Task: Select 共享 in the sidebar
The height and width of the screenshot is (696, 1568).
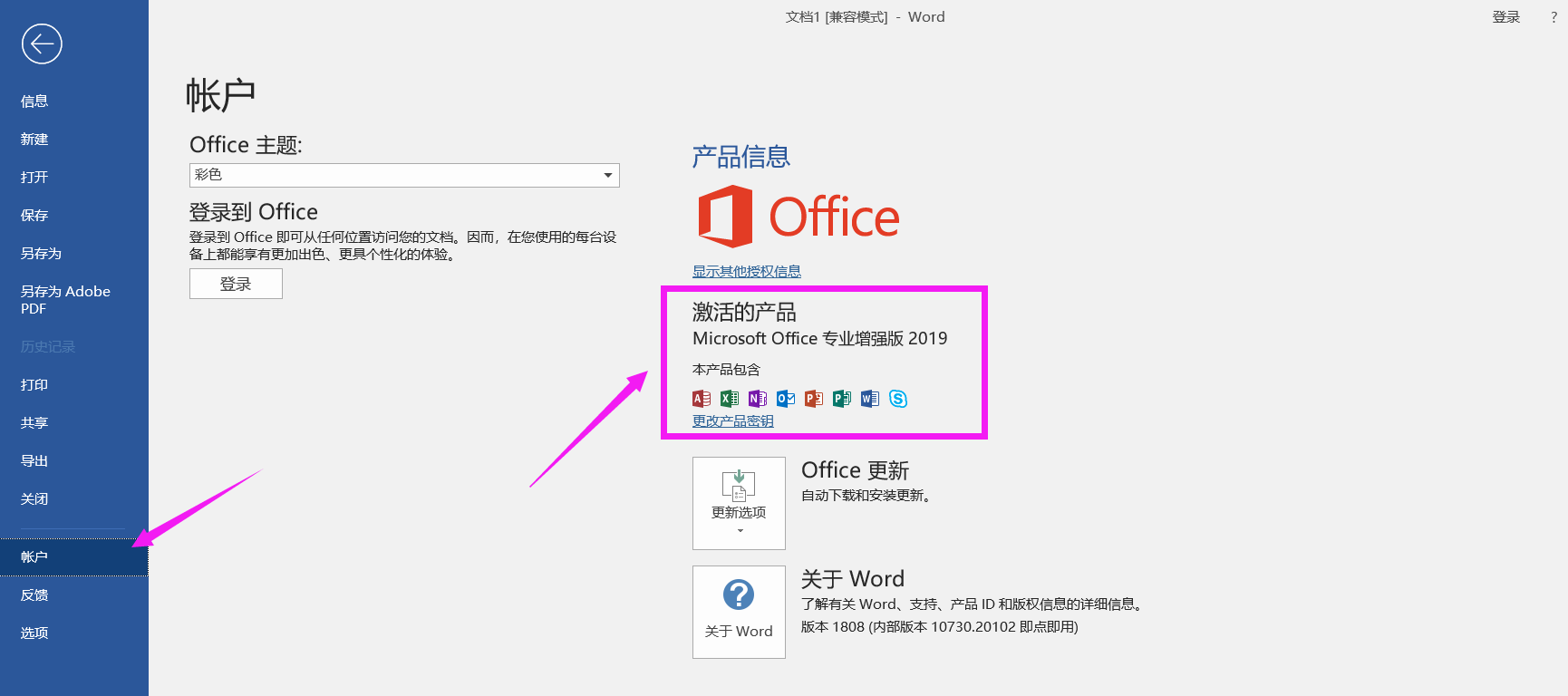Action: coord(74,422)
